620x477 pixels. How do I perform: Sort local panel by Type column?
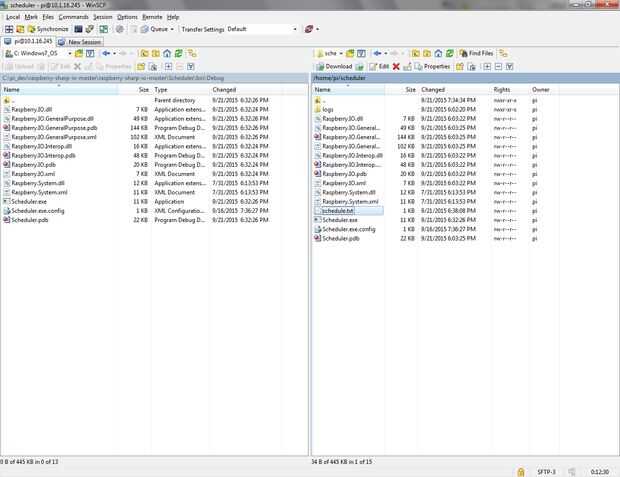pyautogui.click(x=180, y=90)
